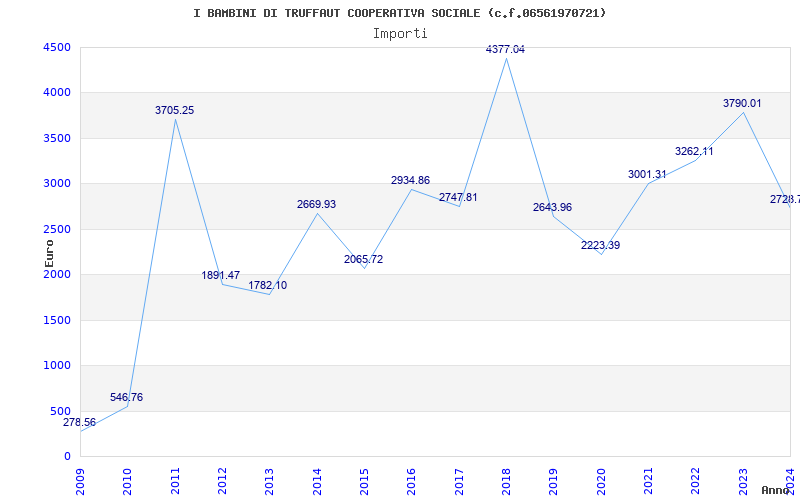Select data label 3790.01
Image resolution: width=800 pixels, height=500 pixels.
742,104
